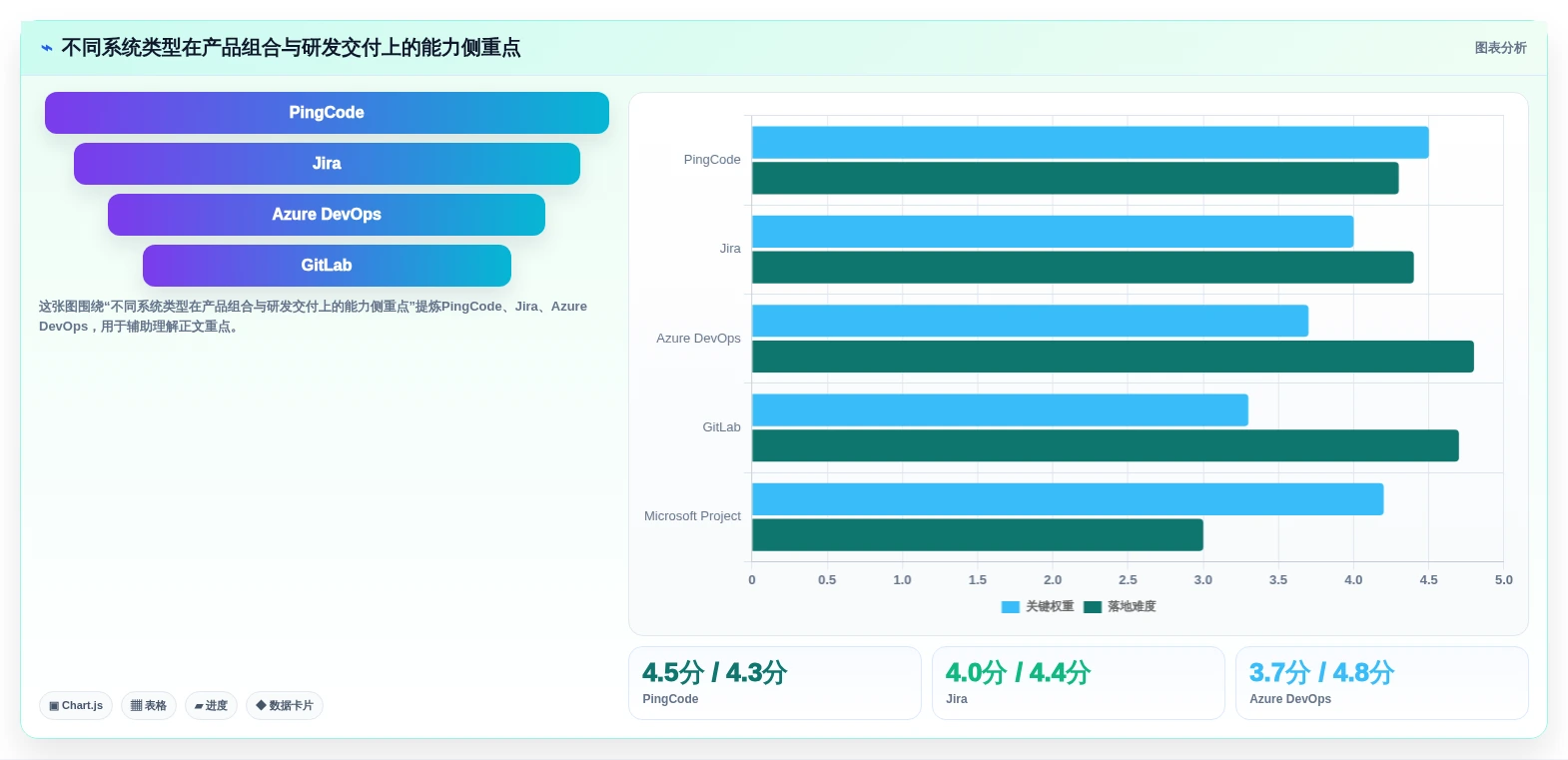Open the Azure DevOps 3.7分 / 4.8分 data card
The height and width of the screenshot is (760, 1568).
(1382, 683)
